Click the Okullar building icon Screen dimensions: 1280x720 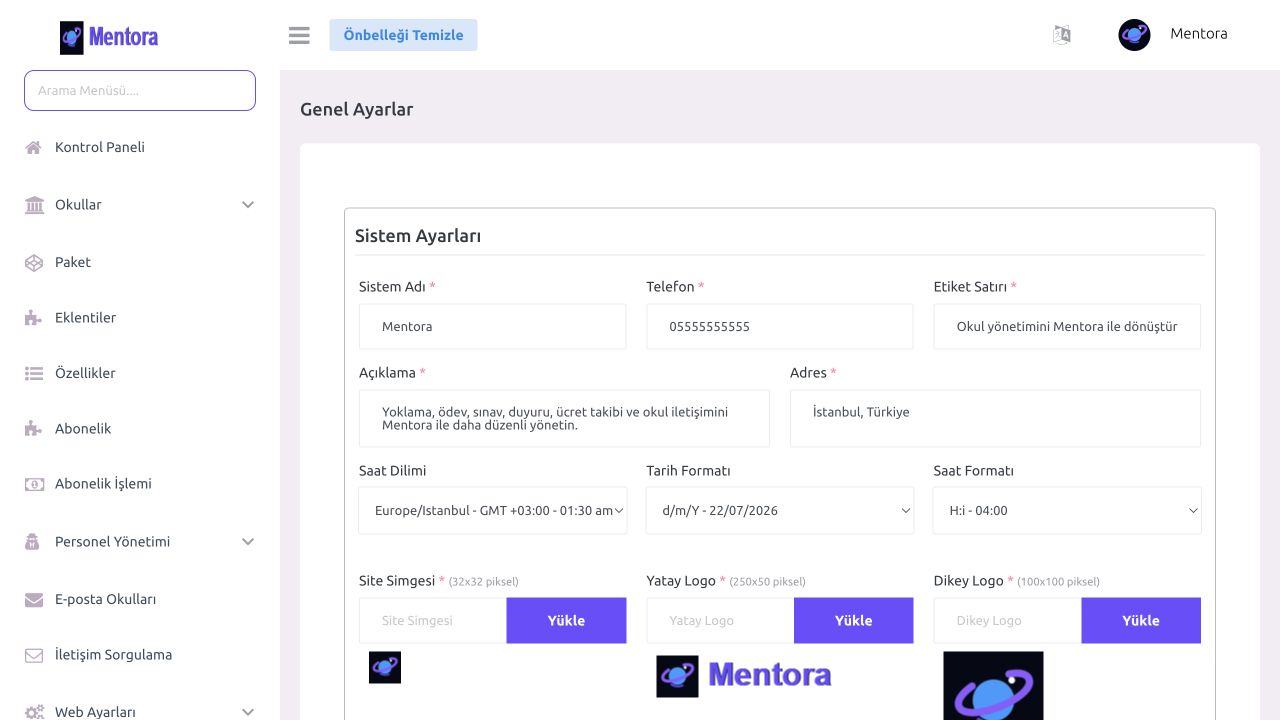(x=34, y=205)
